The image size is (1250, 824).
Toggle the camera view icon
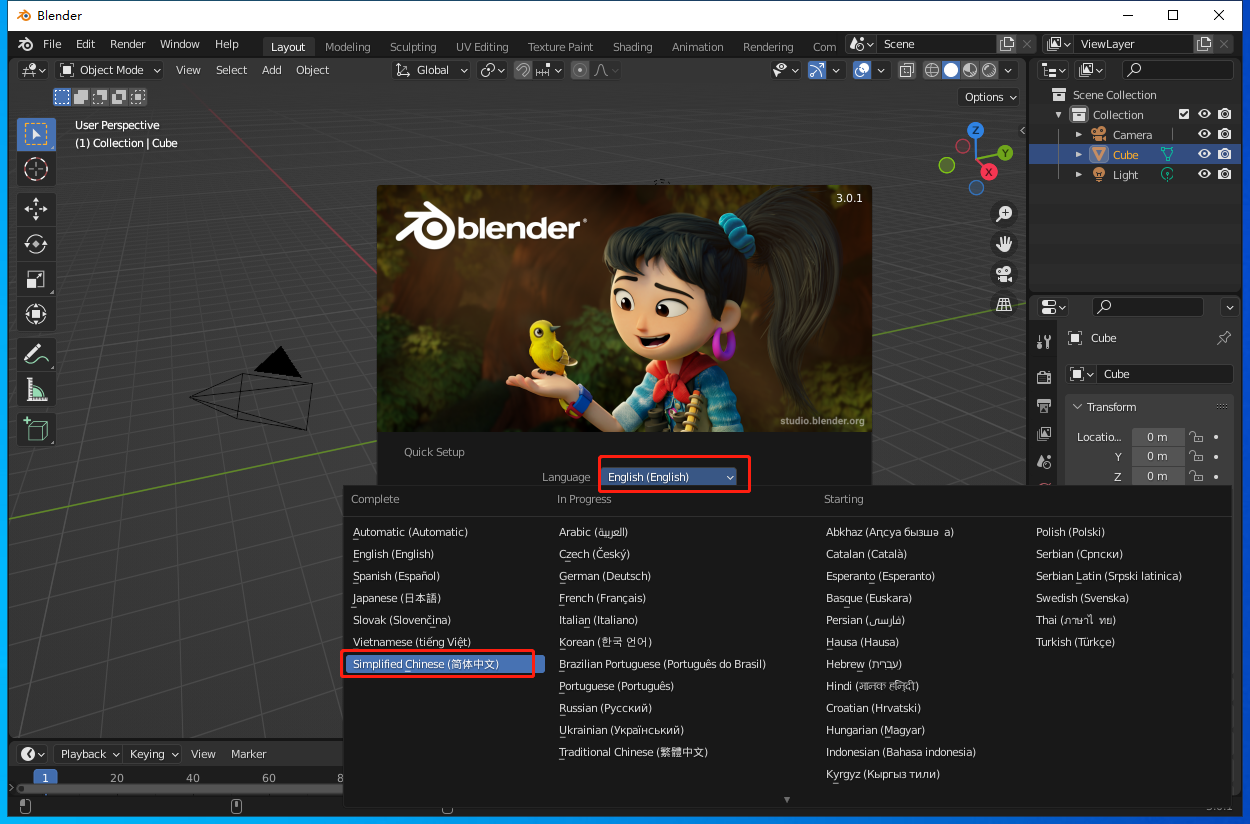point(1004,273)
